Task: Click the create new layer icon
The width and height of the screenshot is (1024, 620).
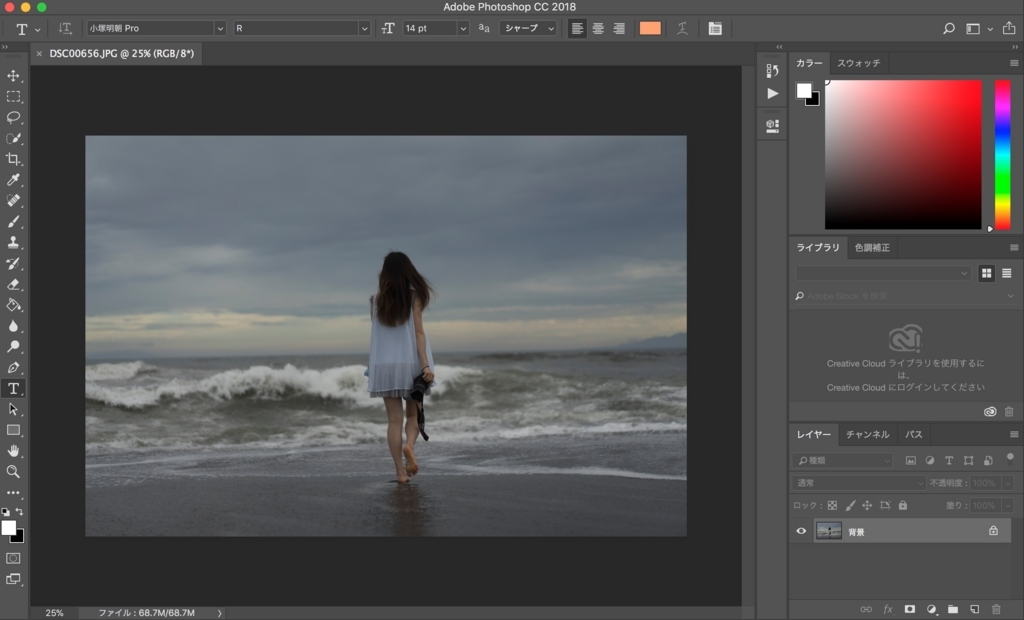Action: (x=974, y=609)
